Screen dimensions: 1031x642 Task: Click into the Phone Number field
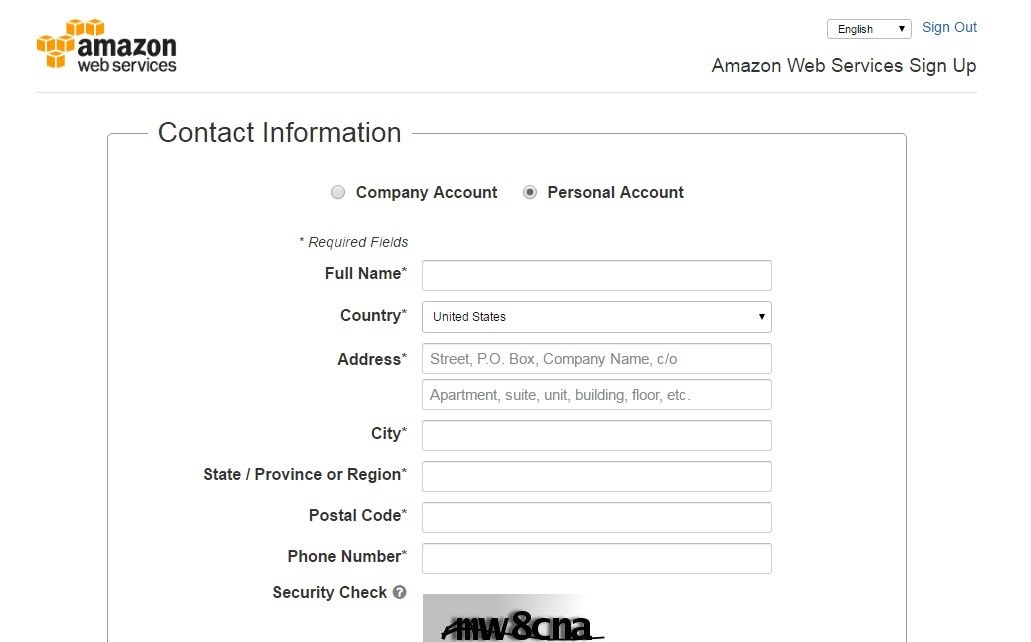(596, 558)
